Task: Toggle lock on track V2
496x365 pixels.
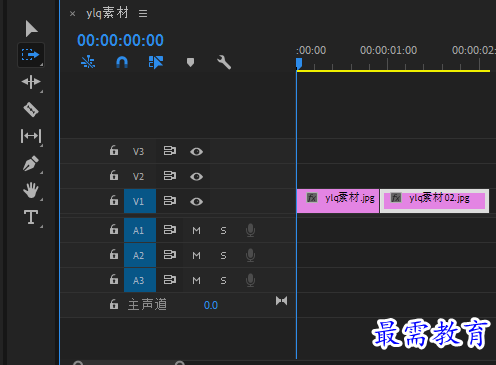Action: tap(114, 175)
